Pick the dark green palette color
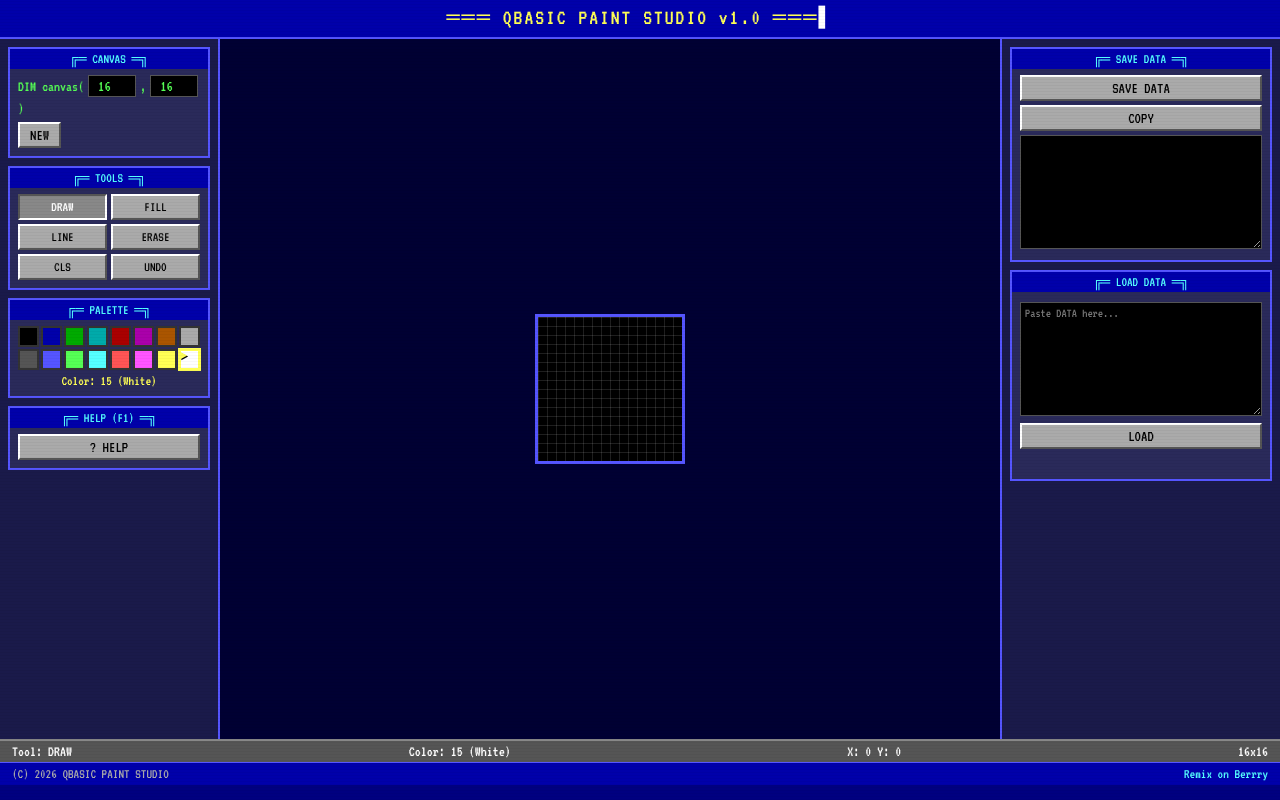 click(x=74, y=336)
